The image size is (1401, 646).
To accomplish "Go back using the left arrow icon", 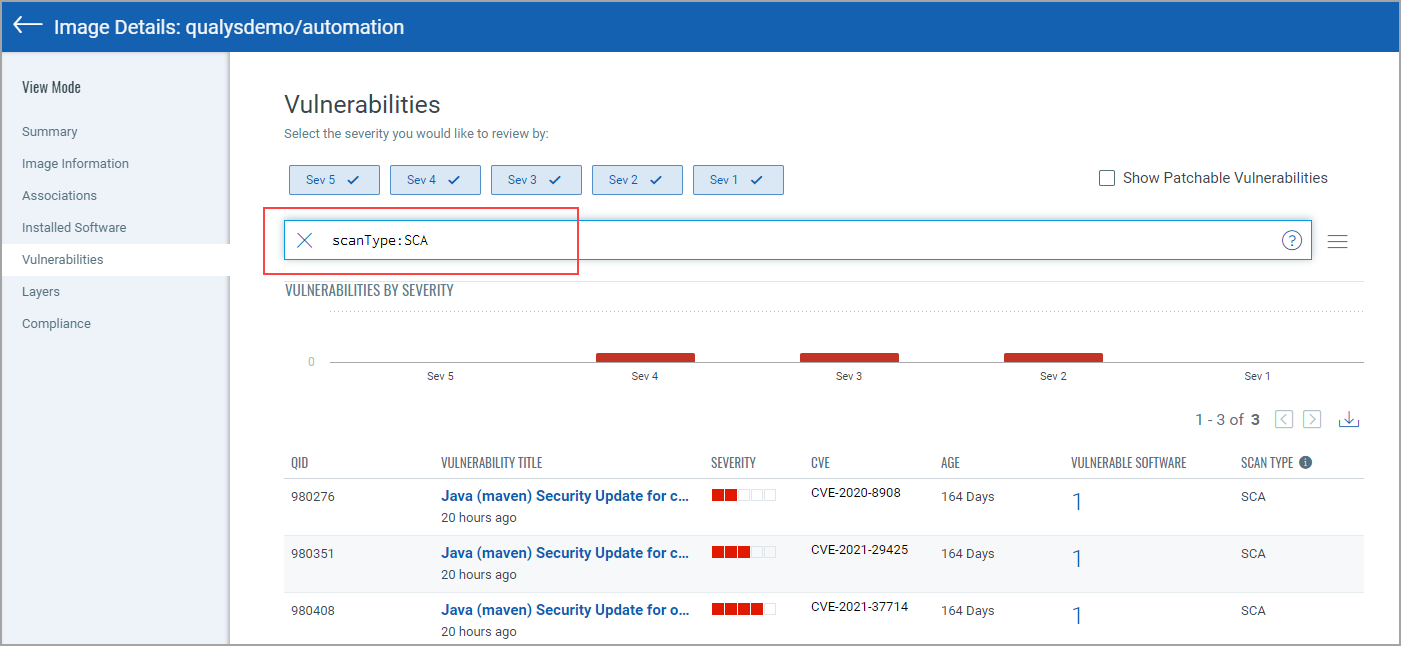I will pyautogui.click(x=28, y=26).
